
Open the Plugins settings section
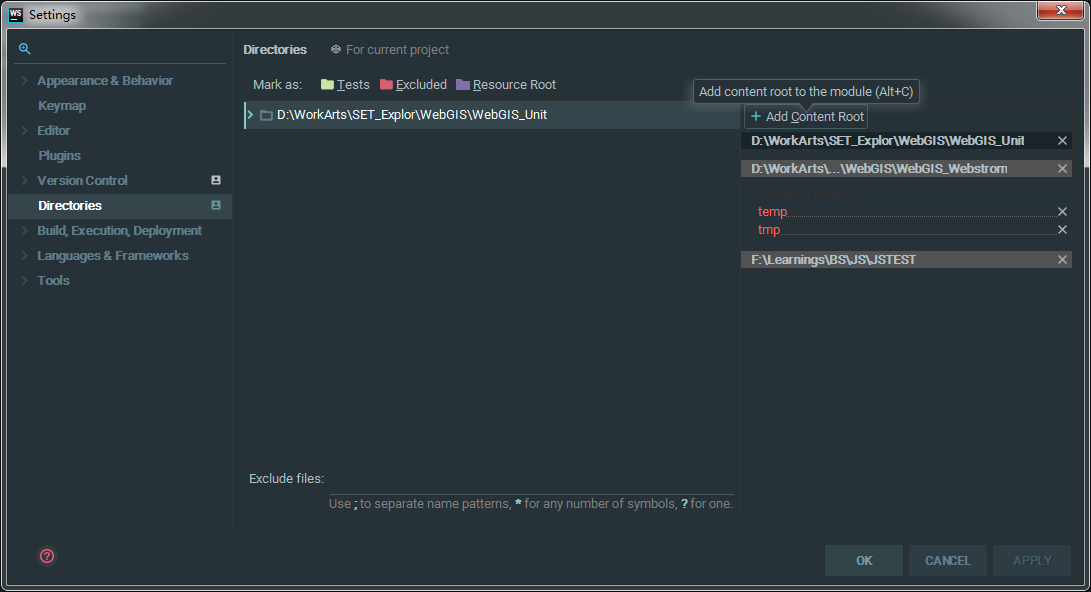click(x=60, y=155)
